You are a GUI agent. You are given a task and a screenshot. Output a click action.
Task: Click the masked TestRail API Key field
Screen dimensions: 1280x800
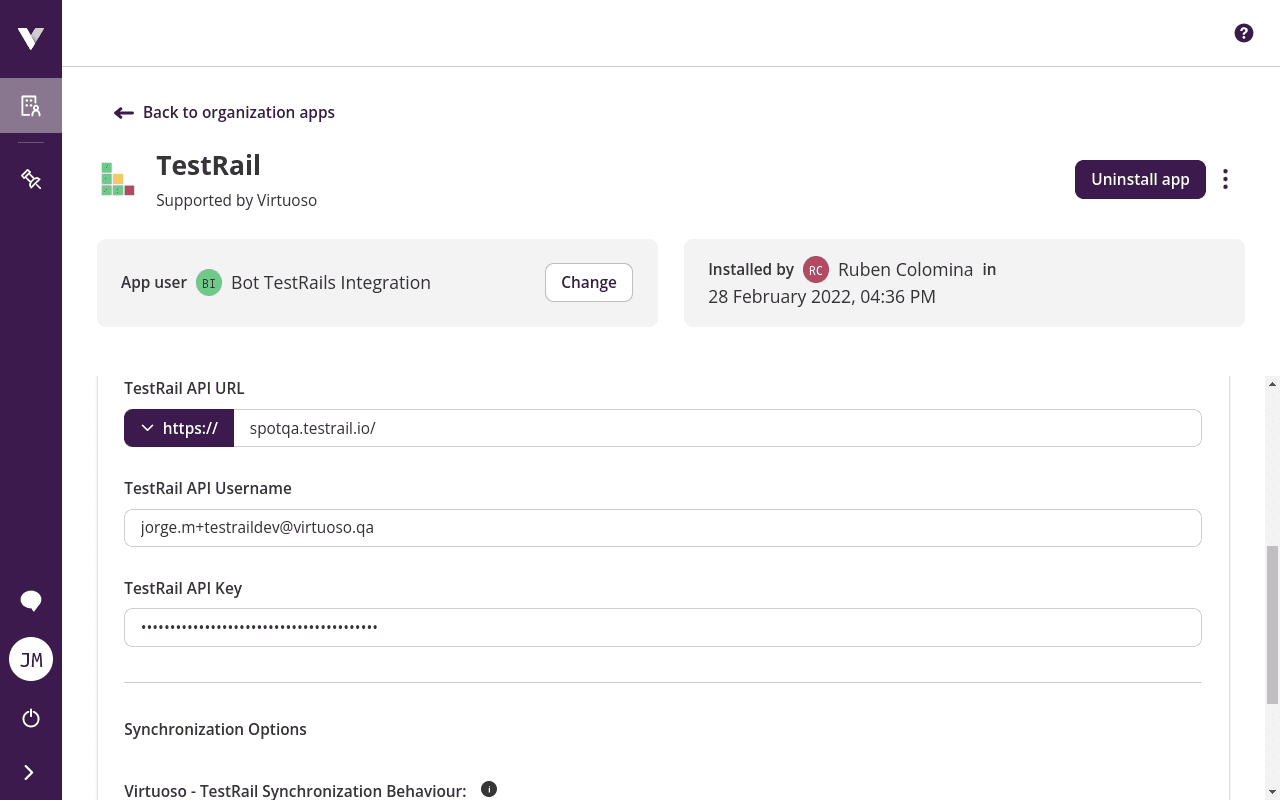click(x=662, y=627)
